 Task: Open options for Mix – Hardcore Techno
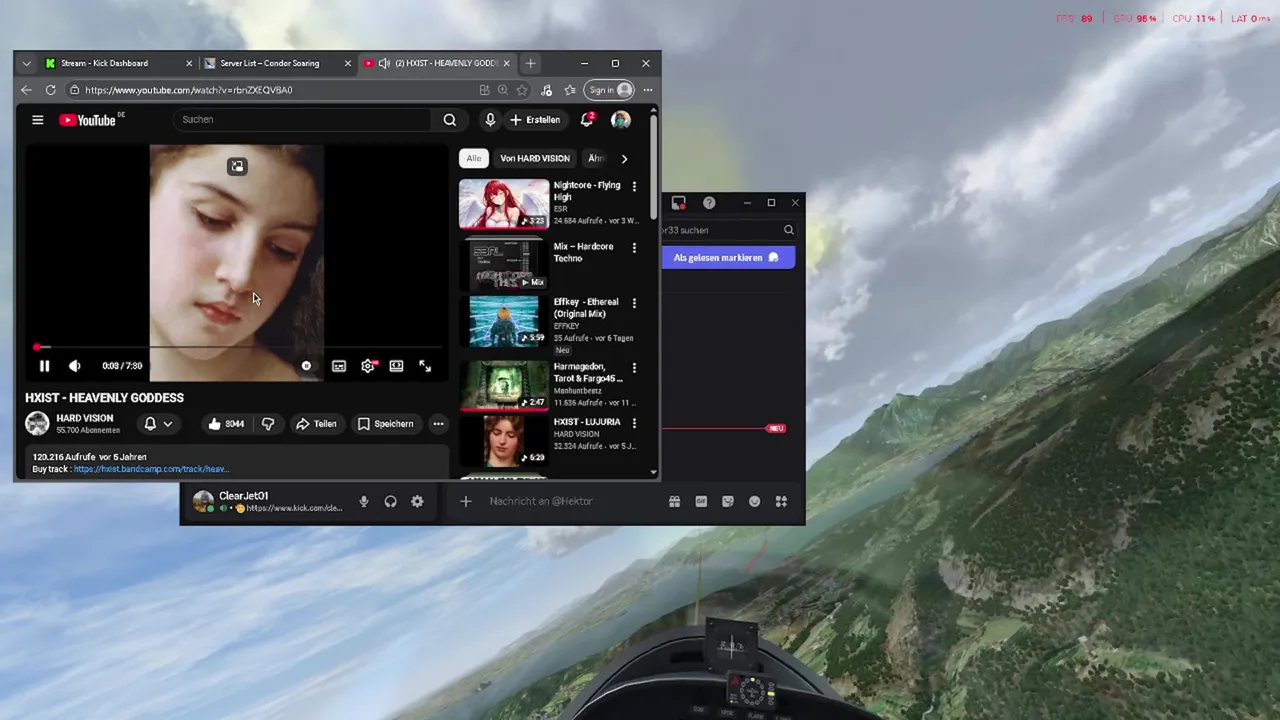[634, 248]
